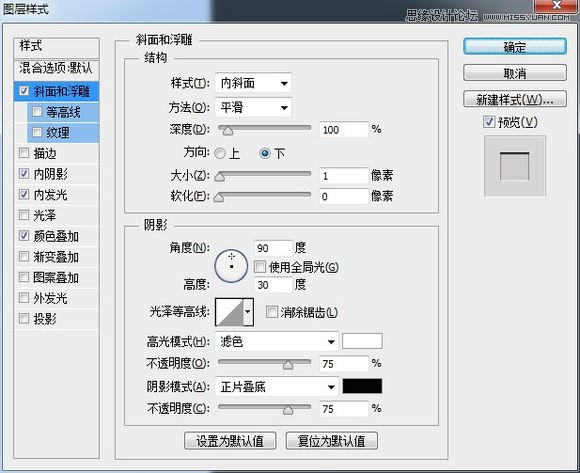Screen dimensions: 580x473
Task: Open black 阴影模式 color swatch
Action: 362,386
